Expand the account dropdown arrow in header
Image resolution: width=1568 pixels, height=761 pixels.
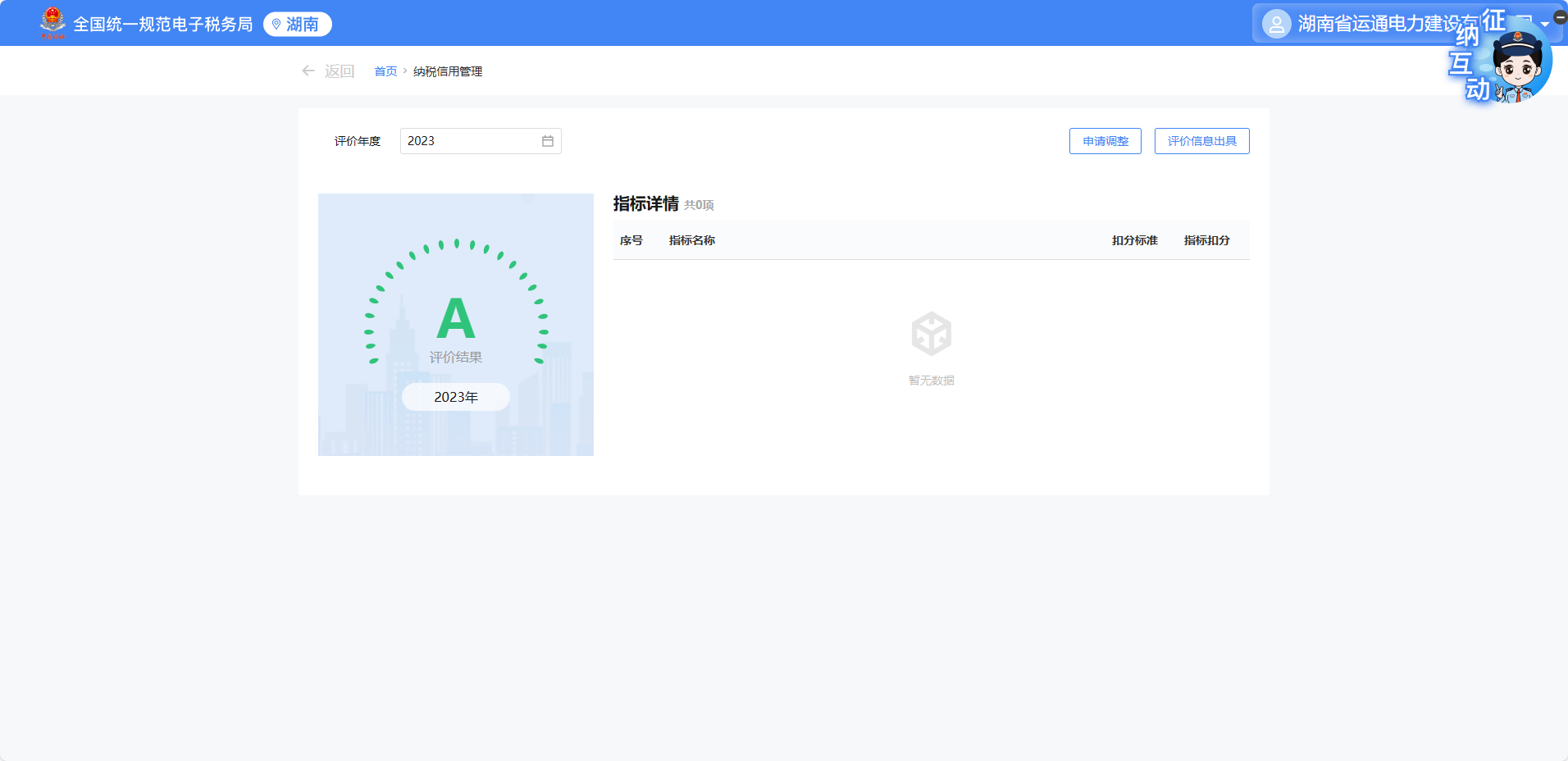click(x=1545, y=25)
